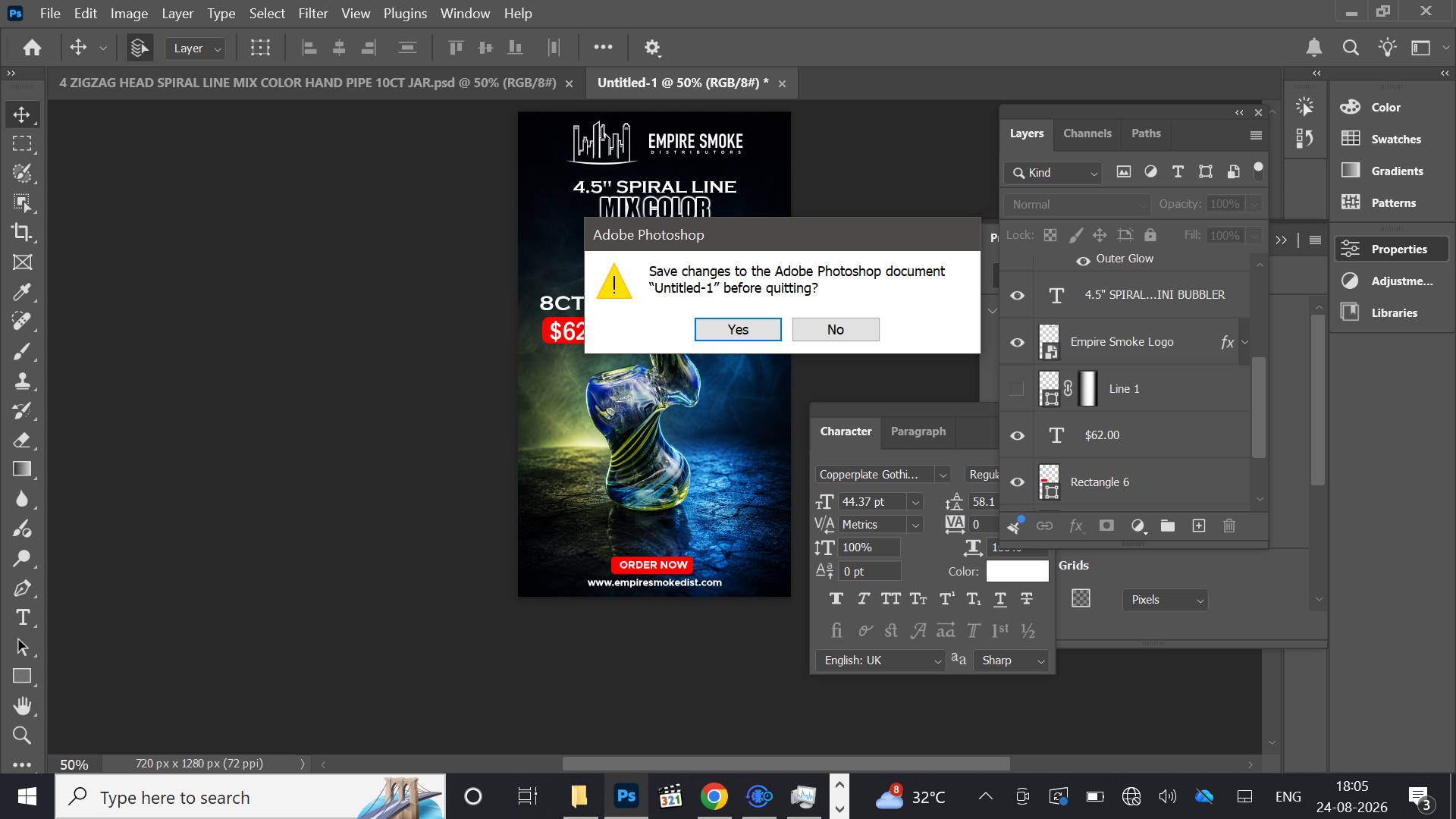Add a layer mask
Image resolution: width=1456 pixels, height=819 pixels.
pos(1106,526)
